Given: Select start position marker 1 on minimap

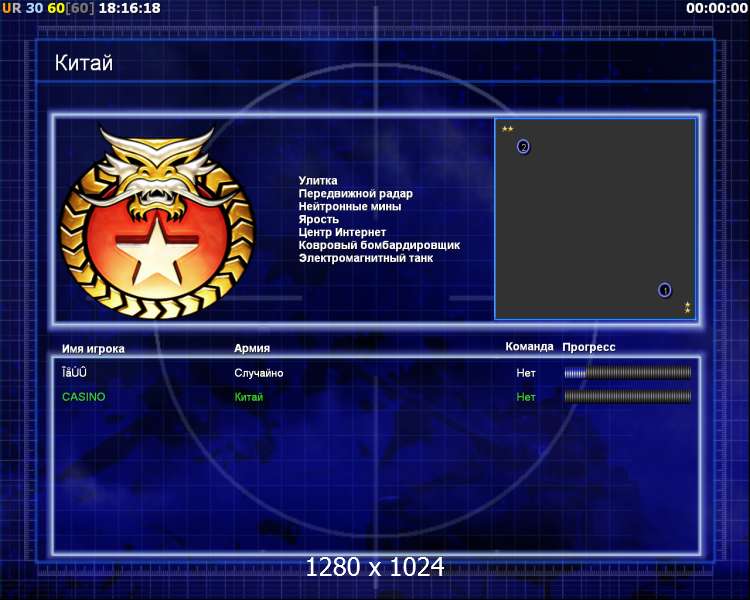Looking at the screenshot, I should (664, 290).
